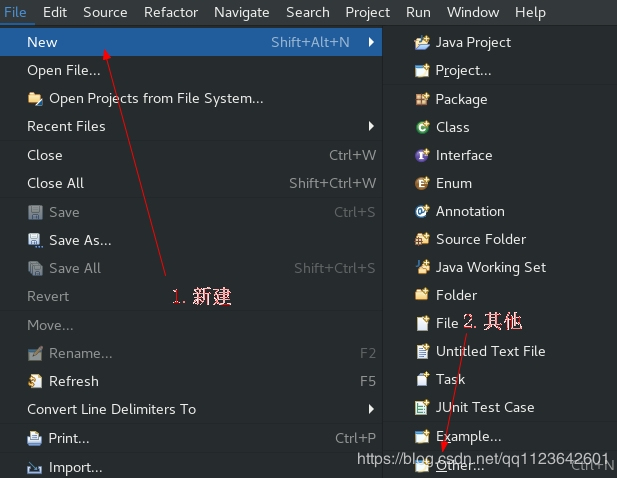Select Other... in New submenu

pyautogui.click(x=459, y=465)
